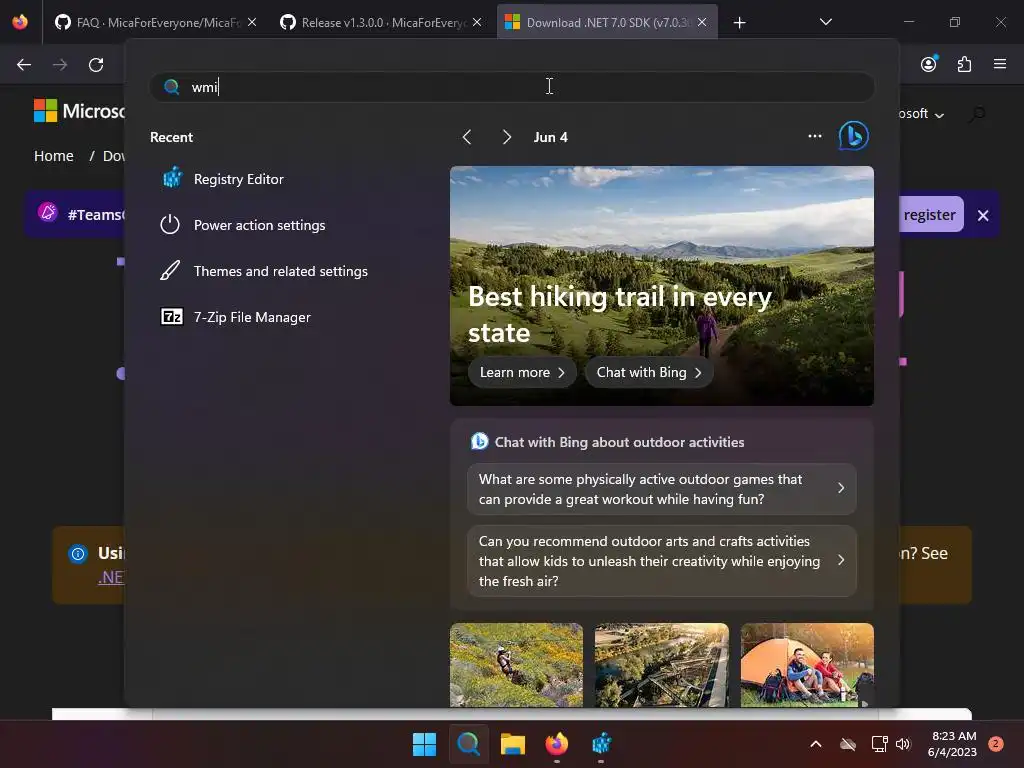The height and width of the screenshot is (768, 1024).
Task: Switch to Firefox in taskbar
Action: [556, 744]
